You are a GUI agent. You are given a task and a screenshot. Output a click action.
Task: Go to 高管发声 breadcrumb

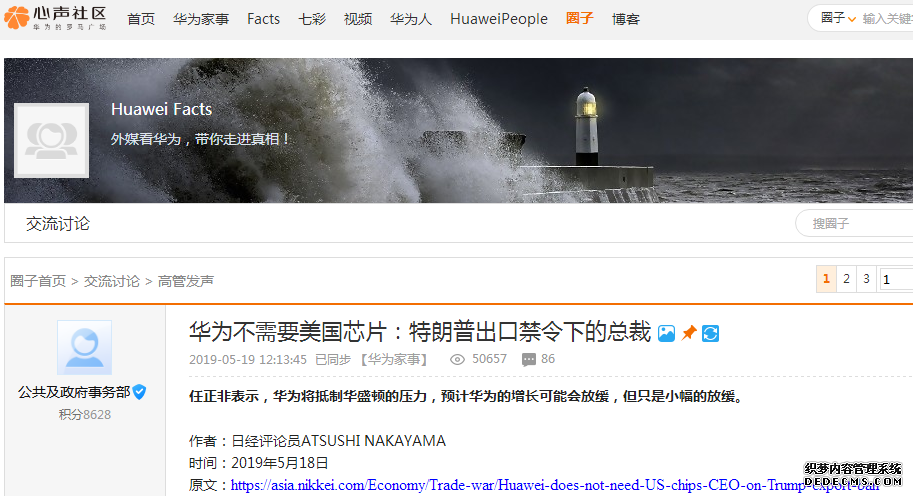point(186,281)
